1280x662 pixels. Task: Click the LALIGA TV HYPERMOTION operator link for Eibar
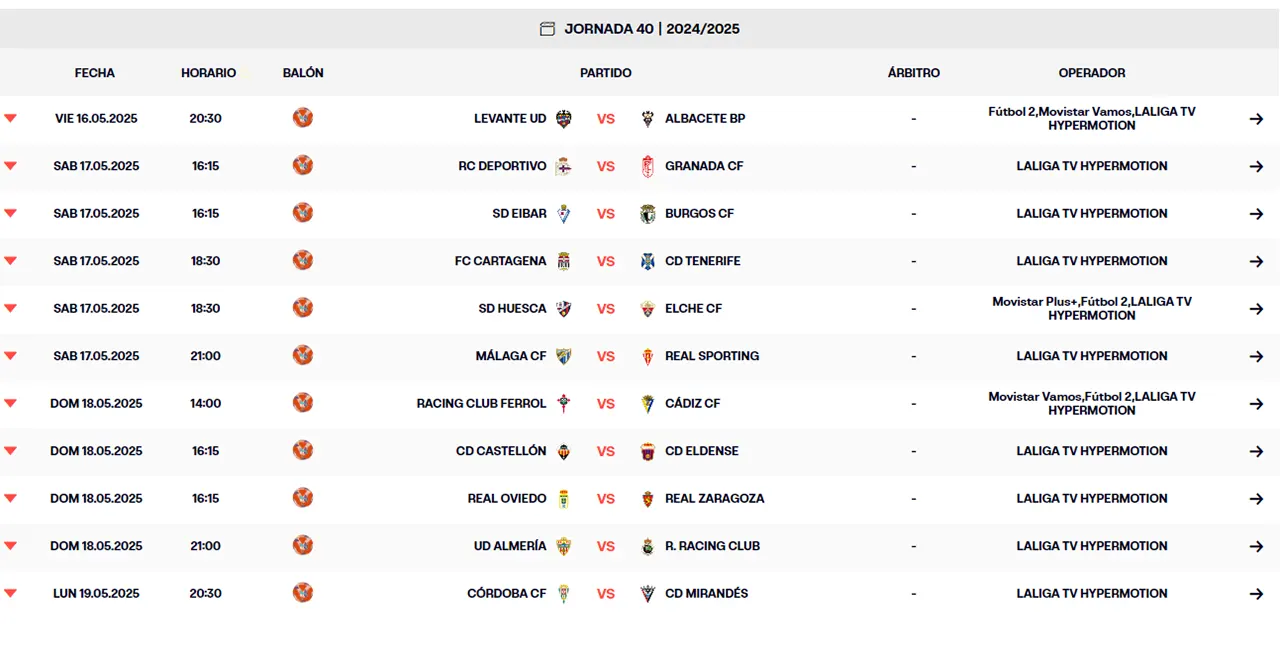click(1091, 213)
